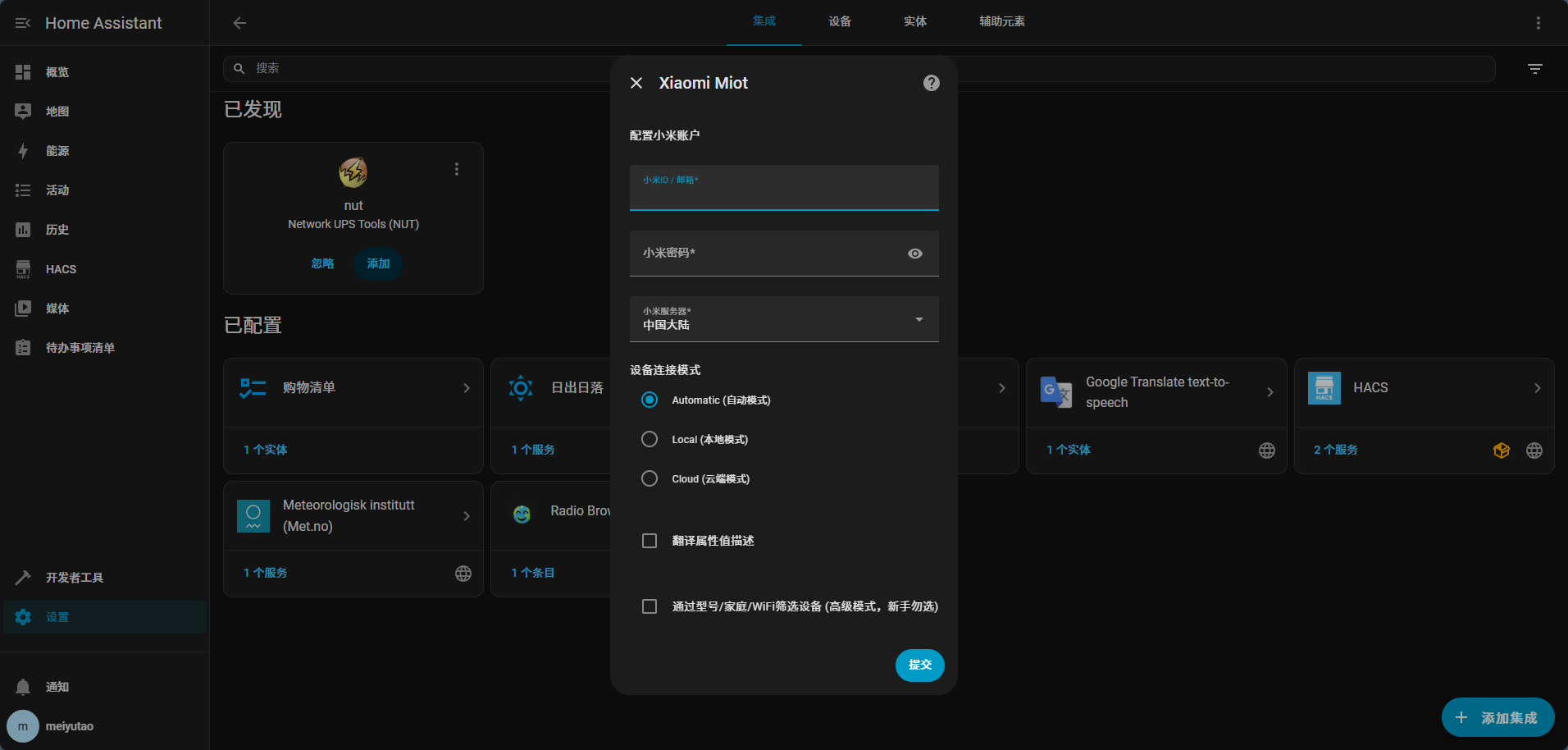Image resolution: width=1568 pixels, height=750 pixels.
Task: Toggle the Home Assistant sidebar menu icon
Action: (23, 23)
